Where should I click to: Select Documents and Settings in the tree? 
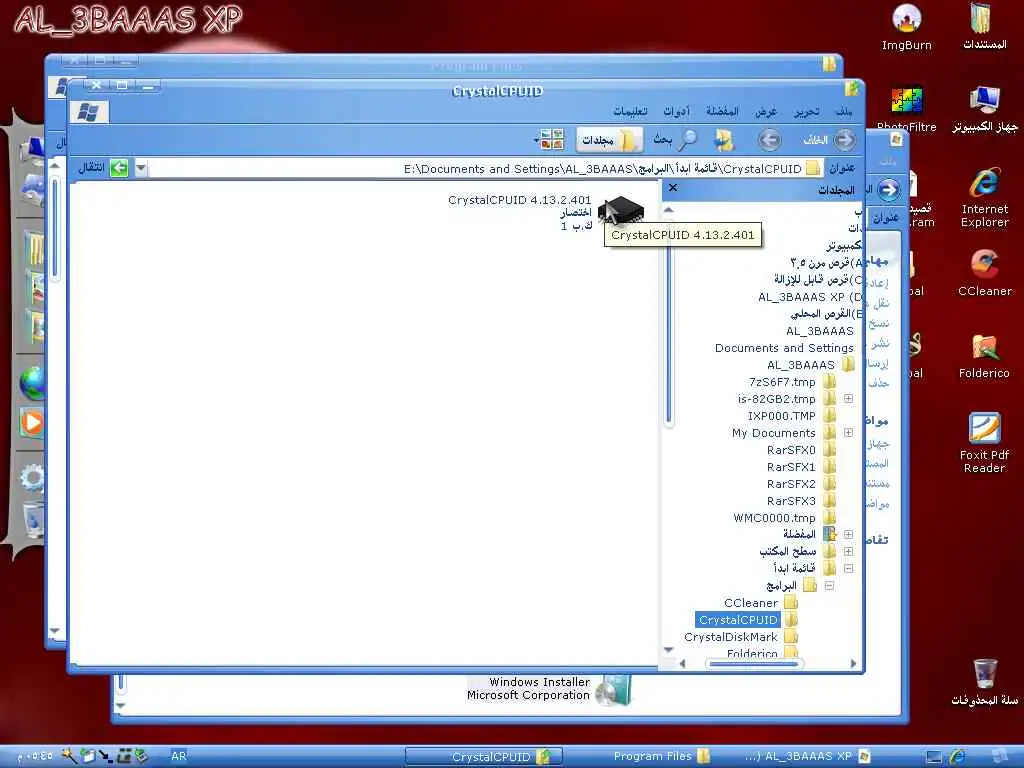click(784, 348)
